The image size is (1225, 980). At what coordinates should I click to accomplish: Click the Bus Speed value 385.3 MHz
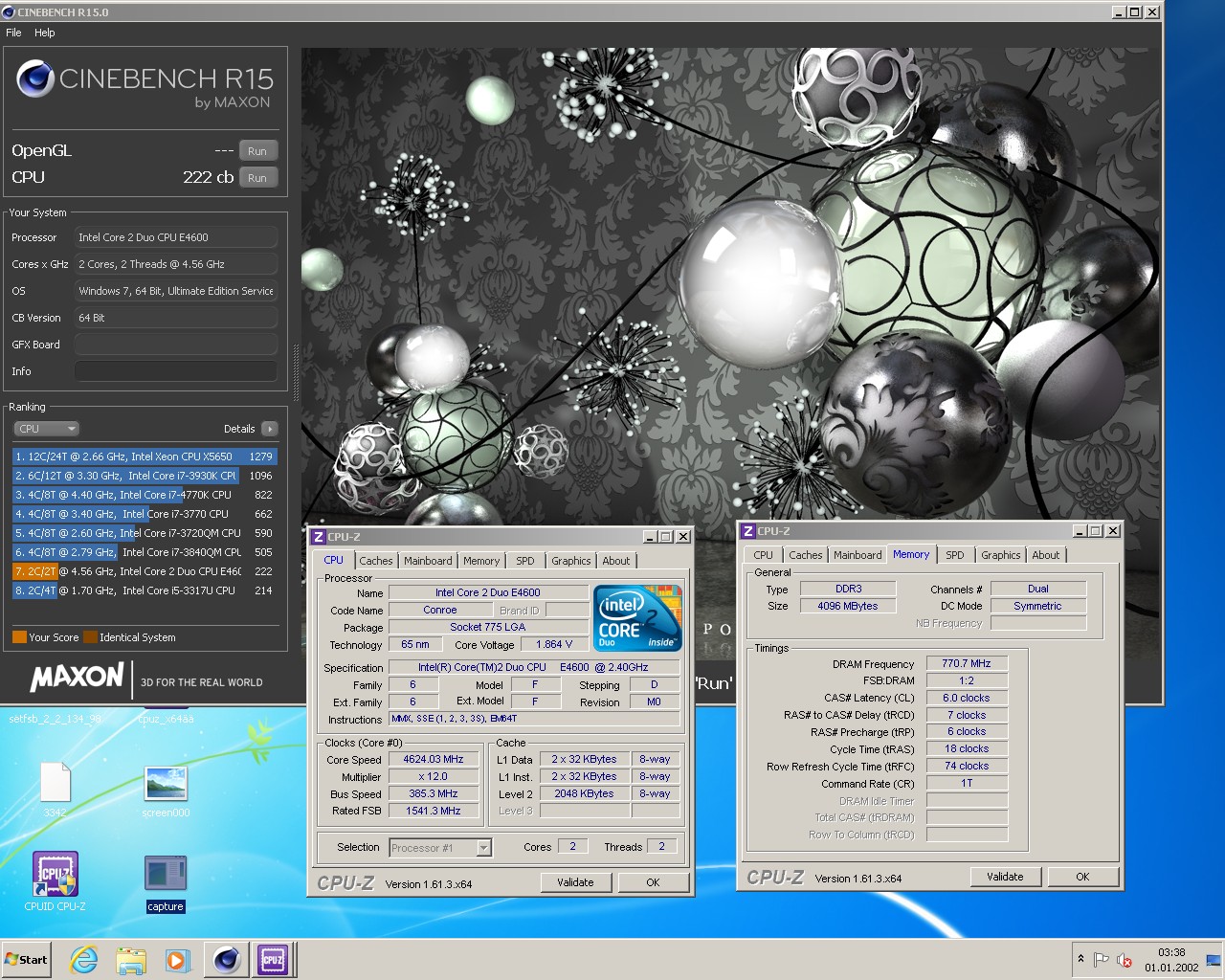[x=433, y=794]
